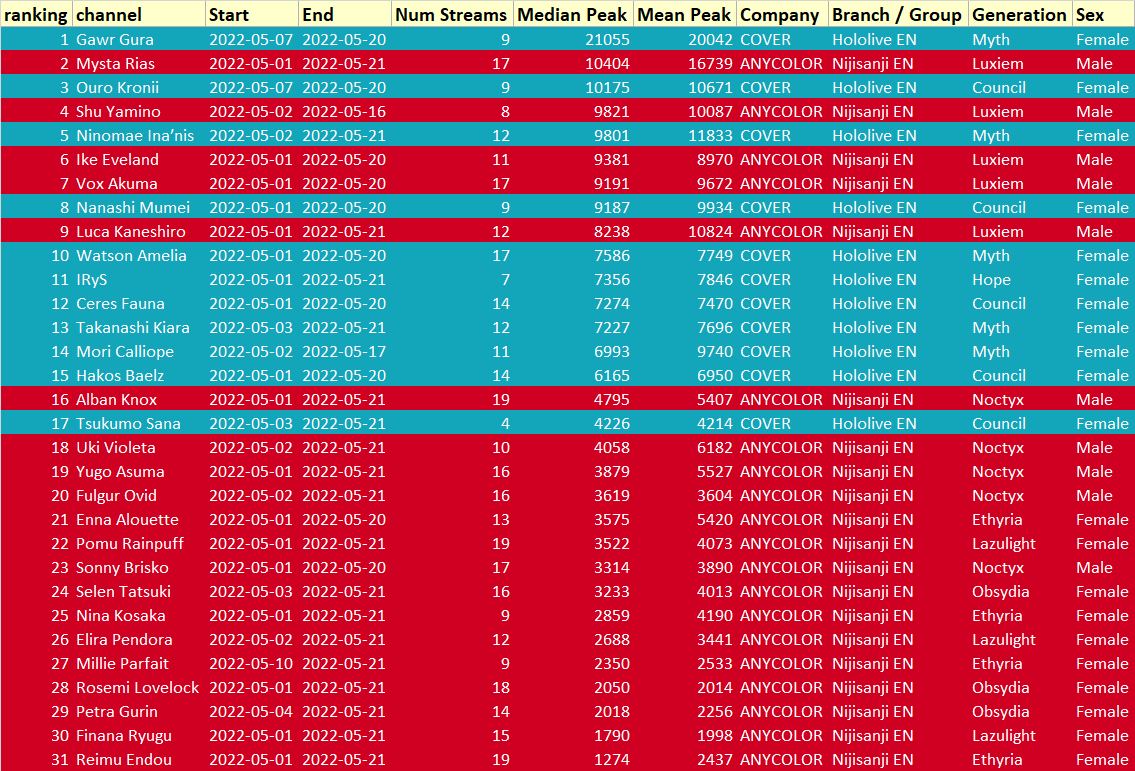The height and width of the screenshot is (771, 1135).
Task: Click mean peak value 9740
Action: tap(714, 352)
